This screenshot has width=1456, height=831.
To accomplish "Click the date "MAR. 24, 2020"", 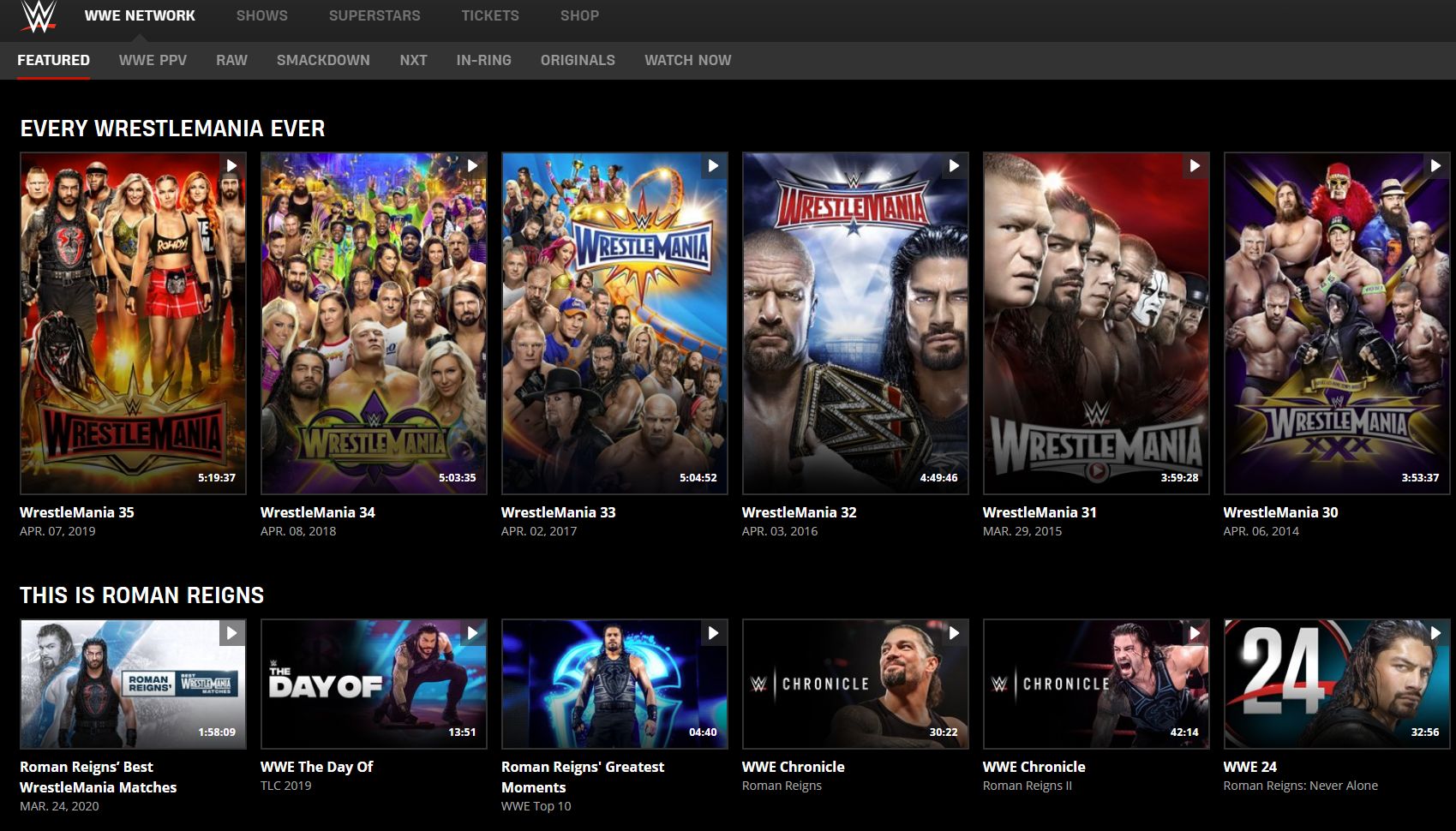I will 59,806.
